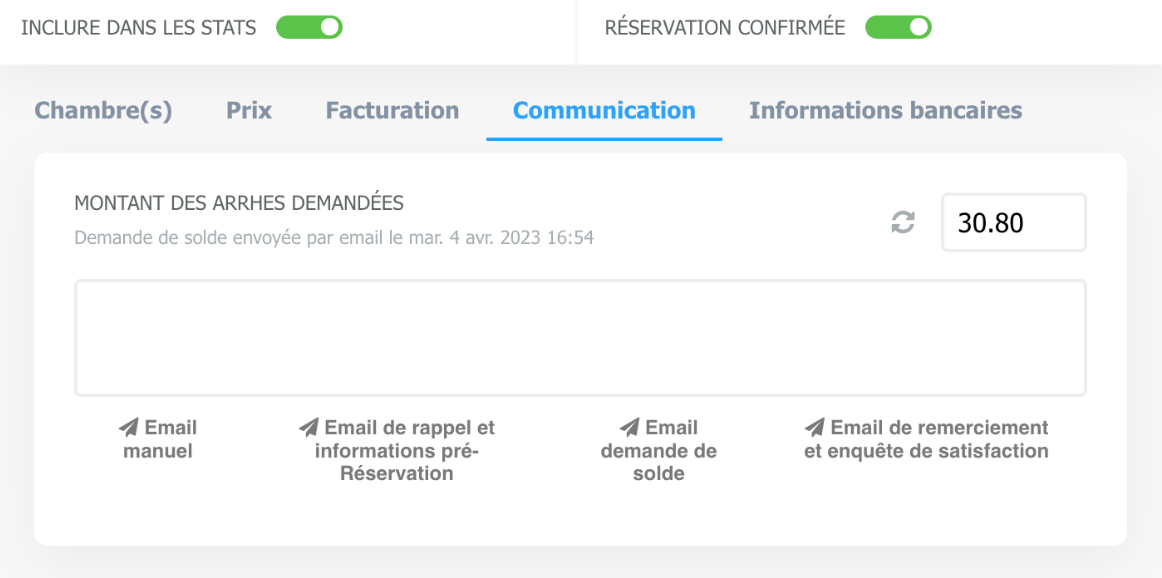Click the paper plane icon of Email manuel
The height and width of the screenshot is (578, 1162).
coord(129,428)
